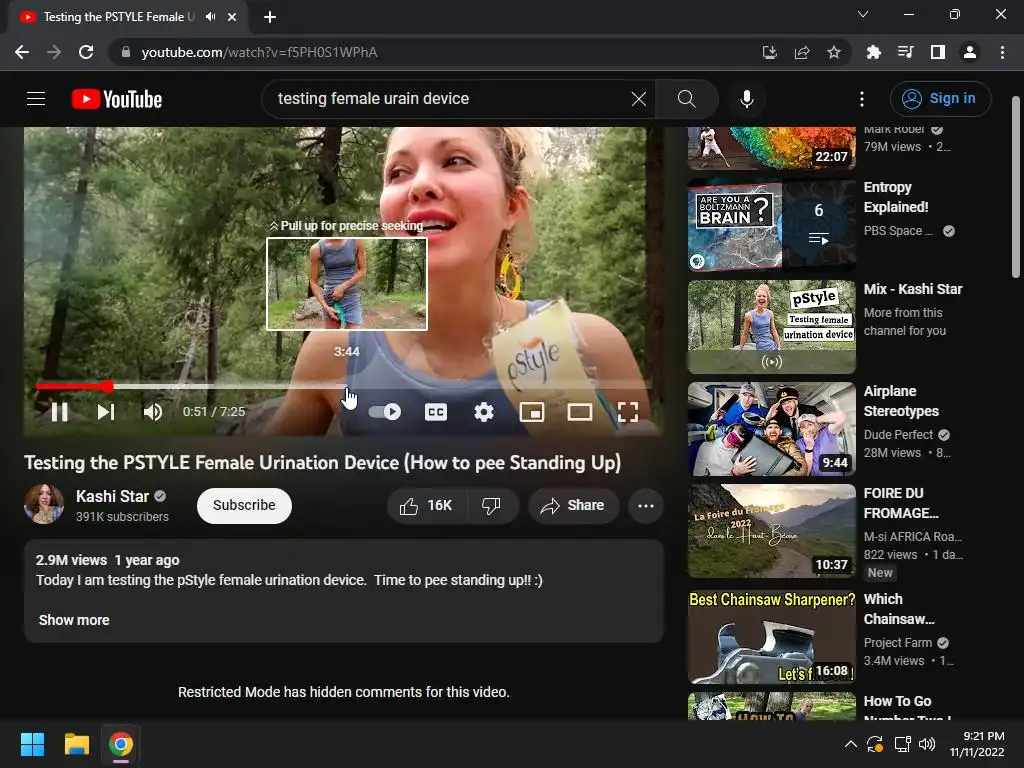
Task: Open the YouTube hamburger guide menu
Action: tap(36, 99)
